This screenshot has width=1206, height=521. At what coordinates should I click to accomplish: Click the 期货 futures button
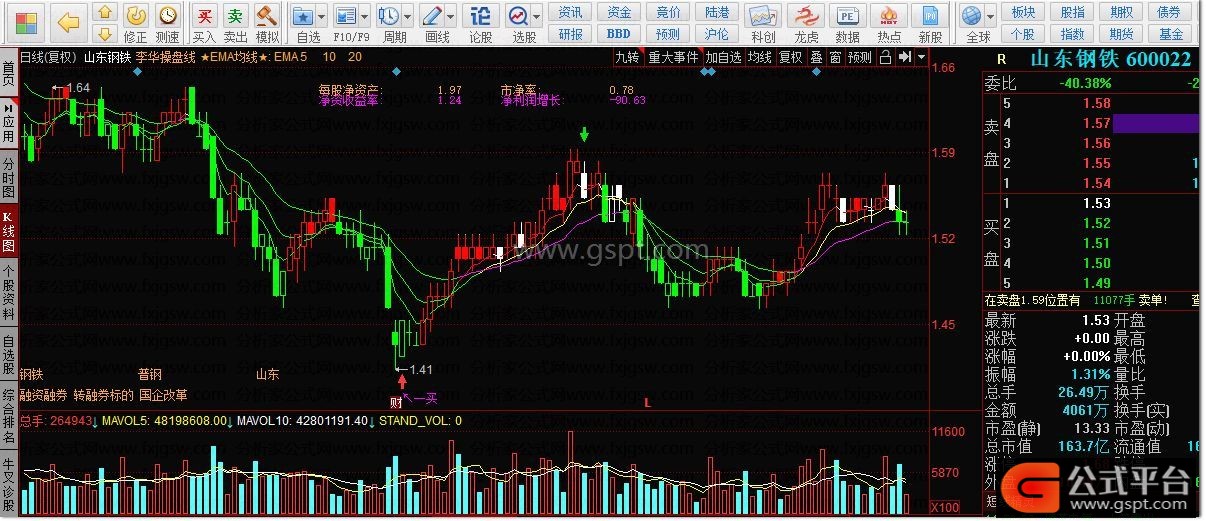1120,34
